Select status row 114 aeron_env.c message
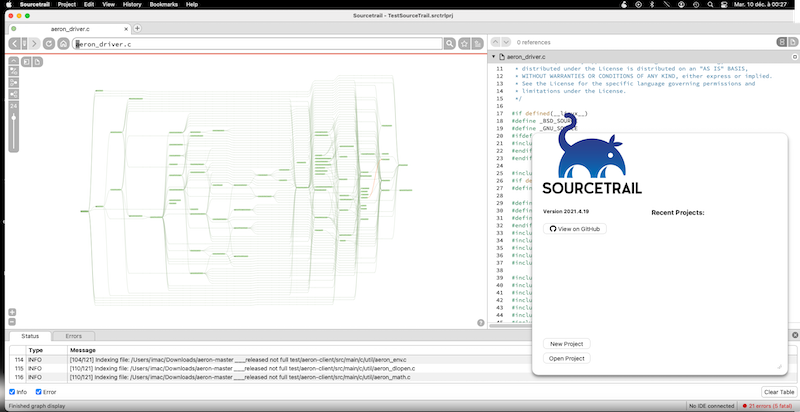800x412 pixels. (238, 359)
